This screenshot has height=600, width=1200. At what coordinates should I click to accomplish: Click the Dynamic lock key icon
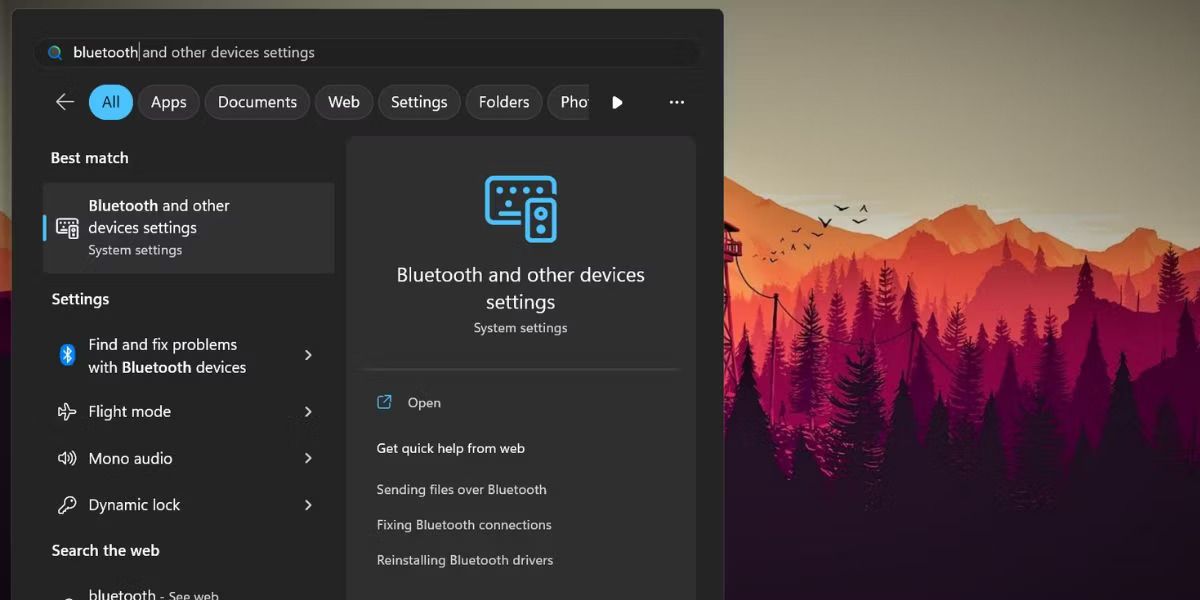(x=67, y=505)
